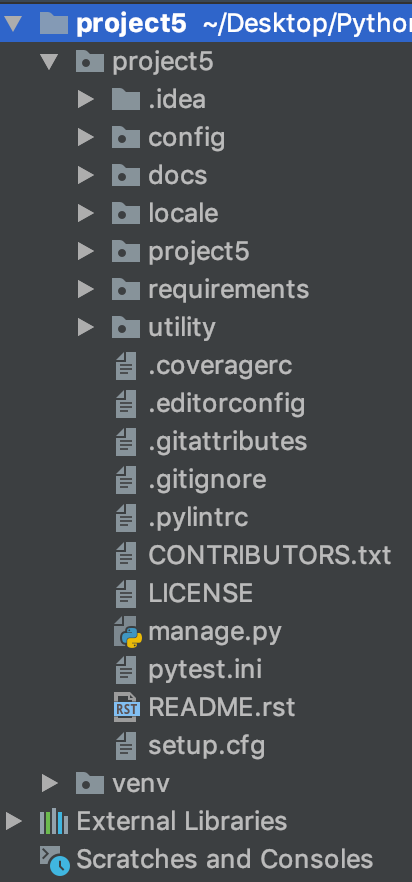This screenshot has width=412, height=882.
Task: Click the config folder icon
Action: [x=126, y=137]
